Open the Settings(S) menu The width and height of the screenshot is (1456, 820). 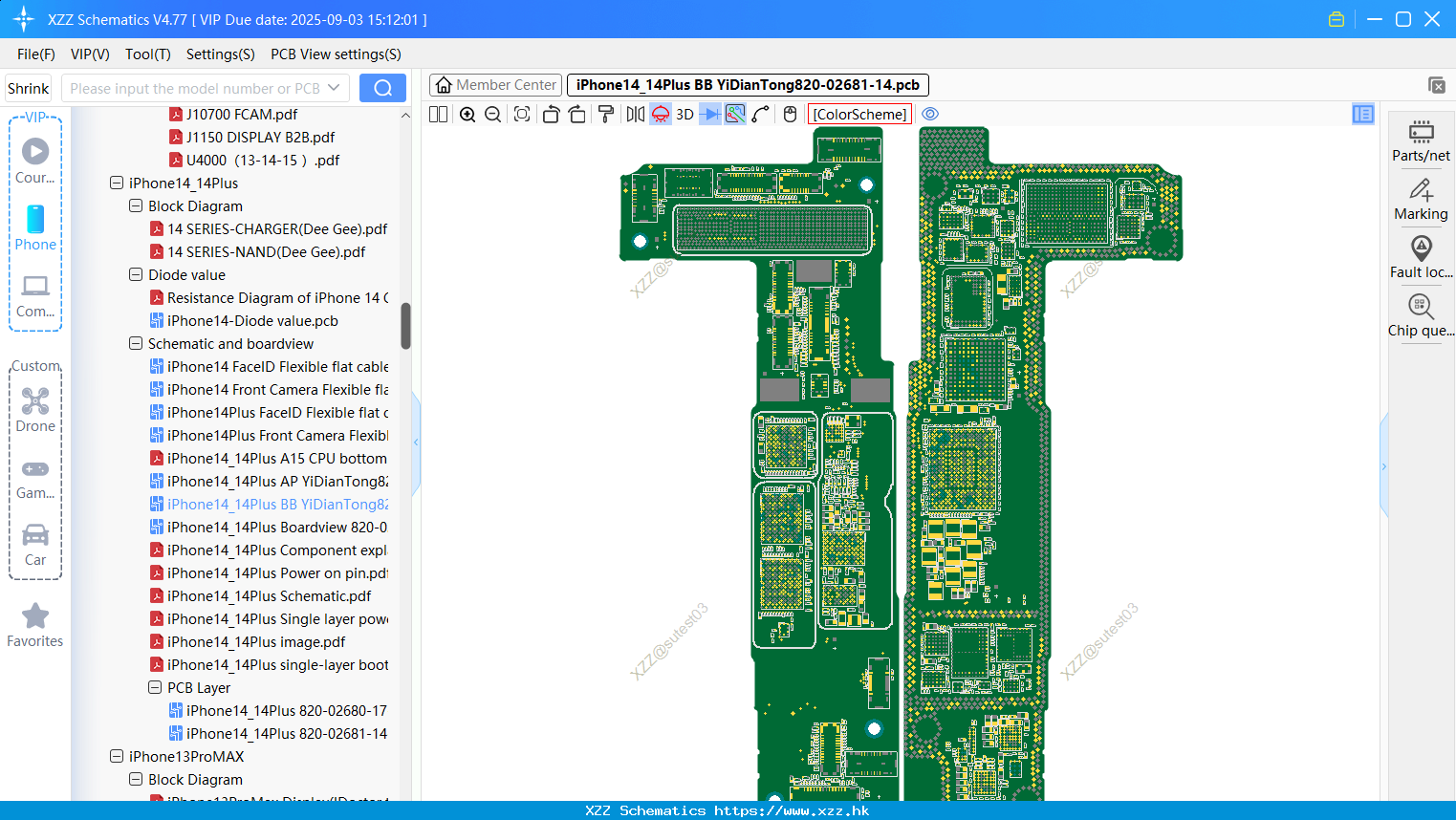pyautogui.click(x=221, y=54)
